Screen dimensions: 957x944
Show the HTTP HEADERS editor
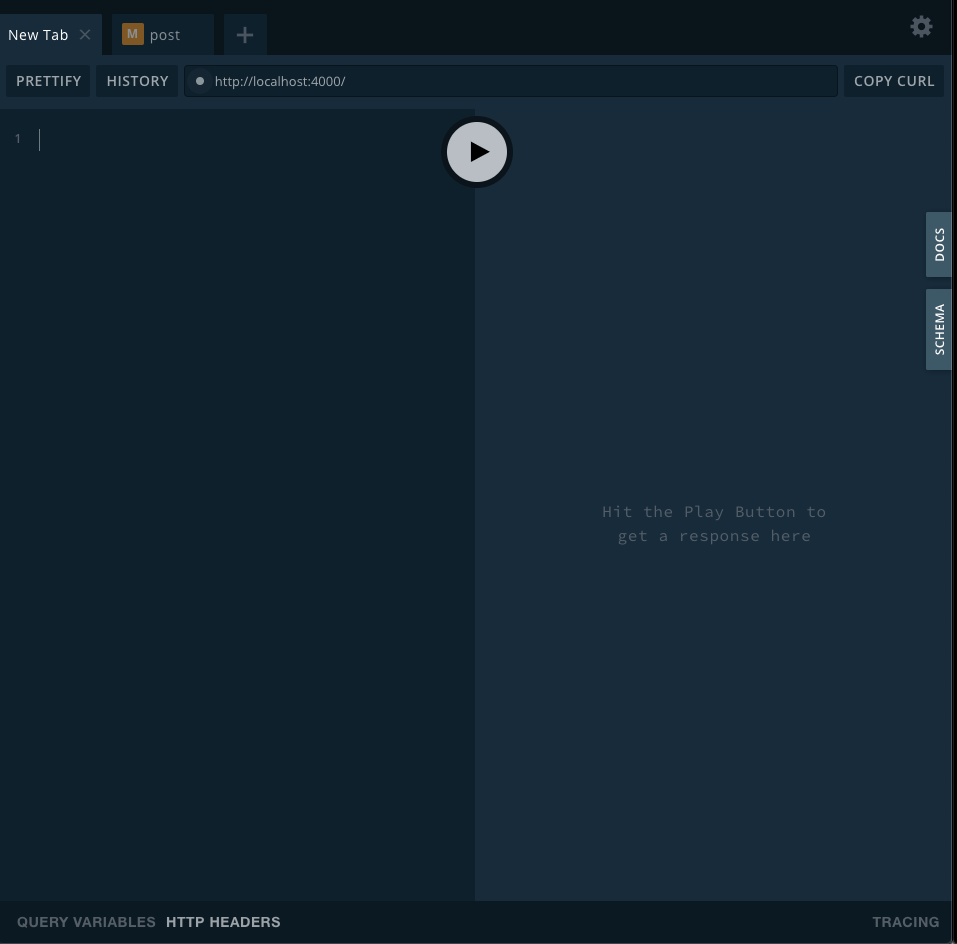[x=223, y=922]
